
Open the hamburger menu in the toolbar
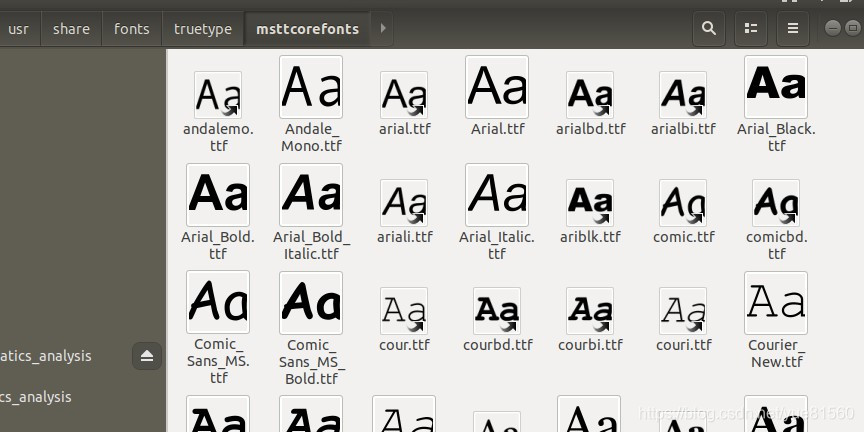(x=792, y=29)
